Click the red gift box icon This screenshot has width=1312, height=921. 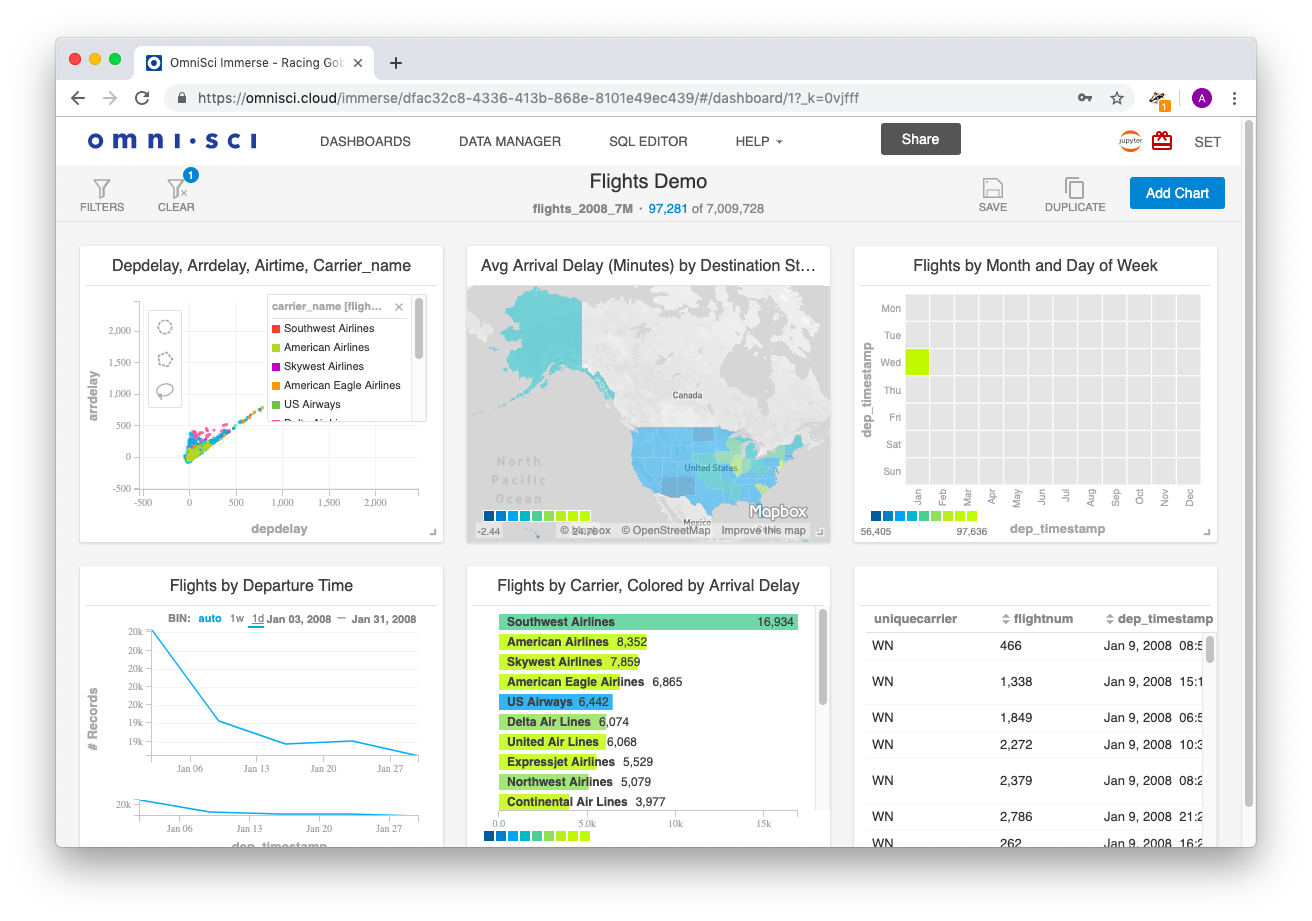(1162, 141)
